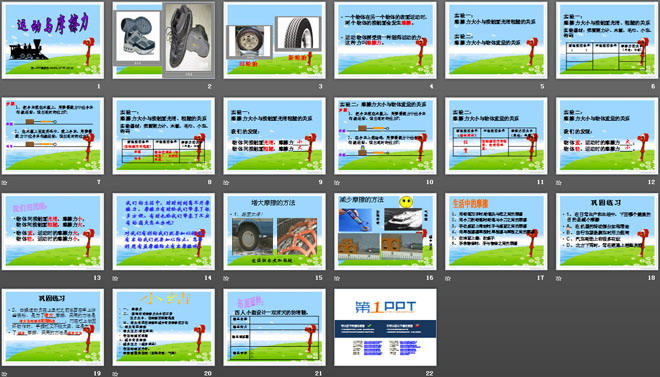
Task: Select slide 16 thumbnail with smiley face
Action: click(x=385, y=231)
